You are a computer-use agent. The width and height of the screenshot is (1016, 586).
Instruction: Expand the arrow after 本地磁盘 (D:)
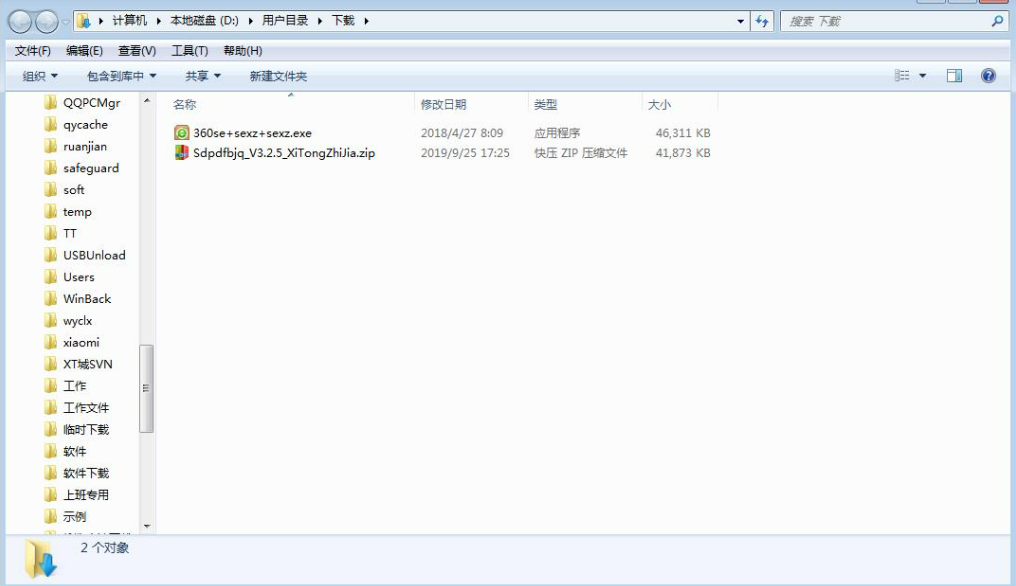250,21
